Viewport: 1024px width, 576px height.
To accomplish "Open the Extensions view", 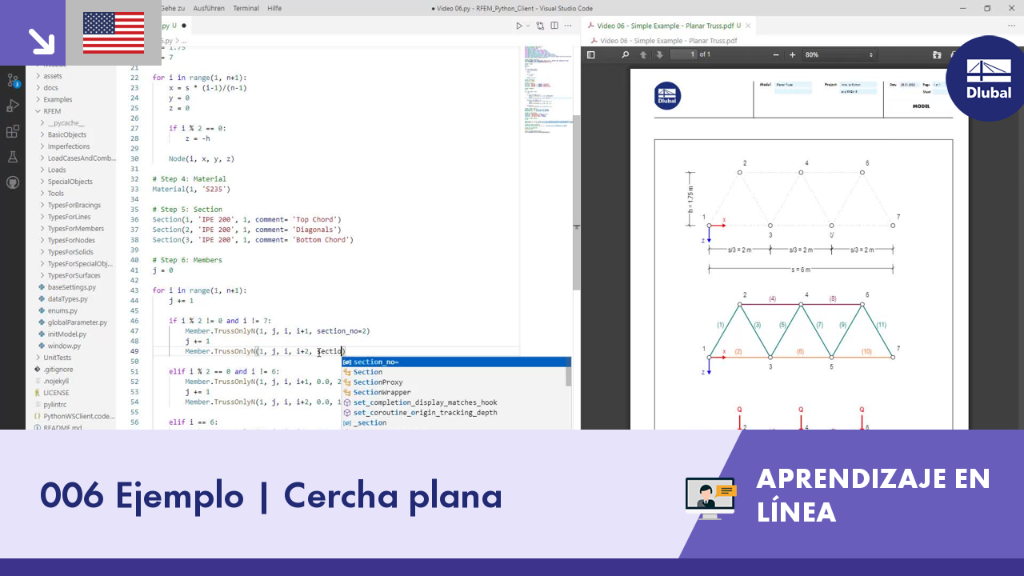I will [12, 131].
